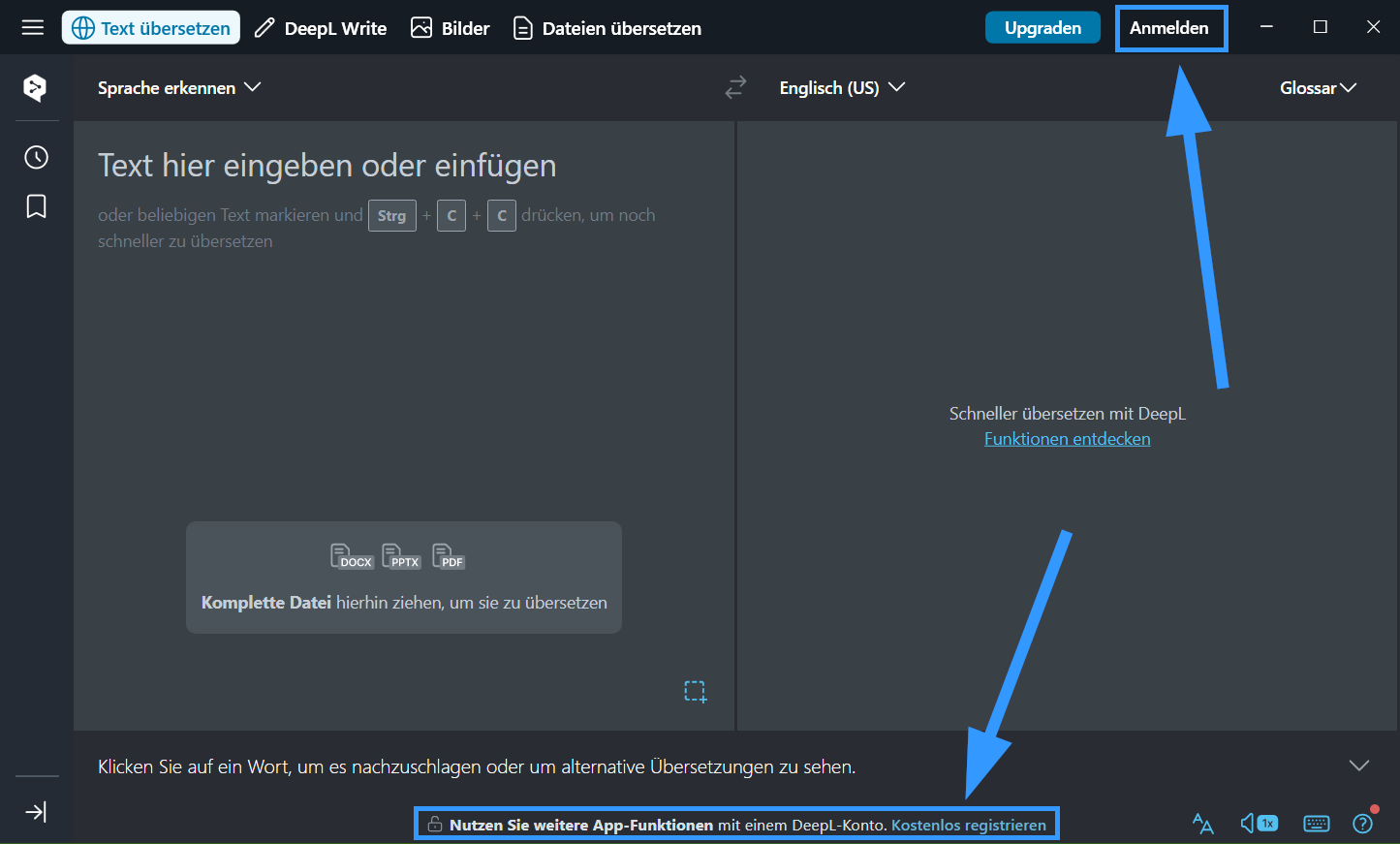Collapse the sidebar with the arrow icon
The height and width of the screenshot is (844, 1400).
[36, 812]
